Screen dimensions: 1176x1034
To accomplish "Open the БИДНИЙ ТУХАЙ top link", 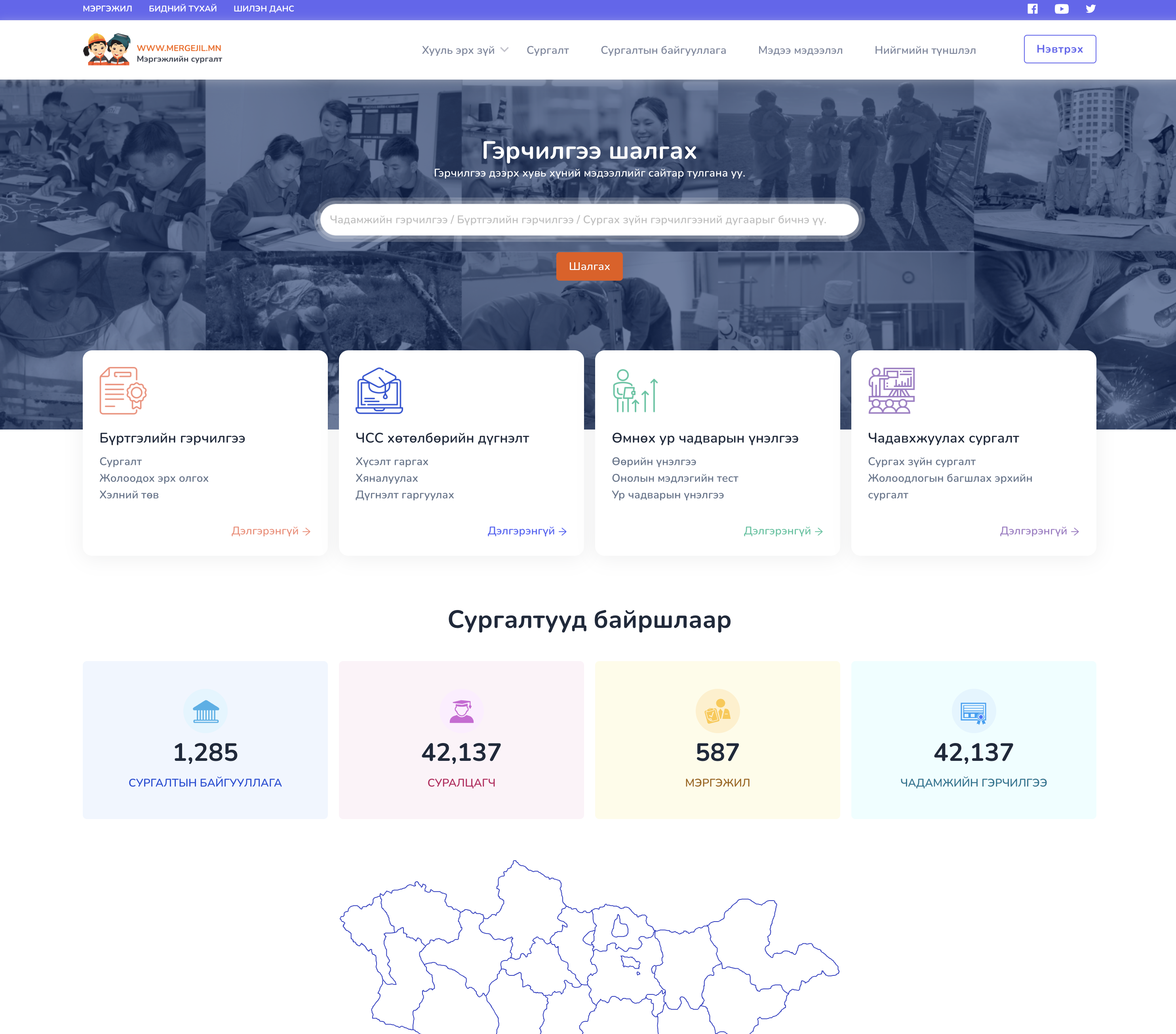I will click(183, 9).
